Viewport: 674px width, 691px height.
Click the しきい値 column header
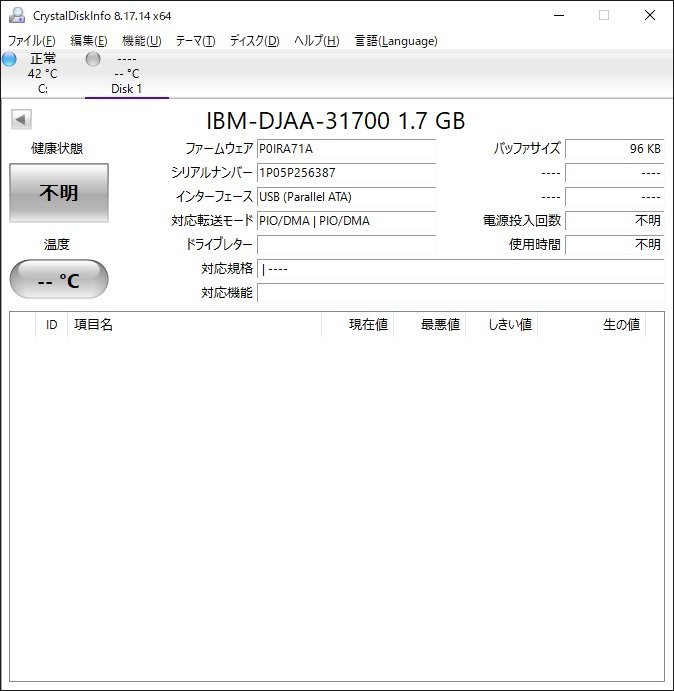pyautogui.click(x=501, y=325)
